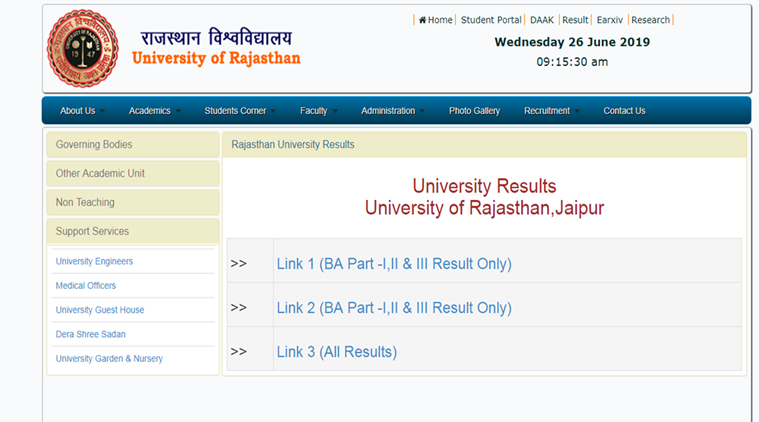Expand the Governing Bodies sidebar section
The width and height of the screenshot is (759, 422).
[x=94, y=145]
